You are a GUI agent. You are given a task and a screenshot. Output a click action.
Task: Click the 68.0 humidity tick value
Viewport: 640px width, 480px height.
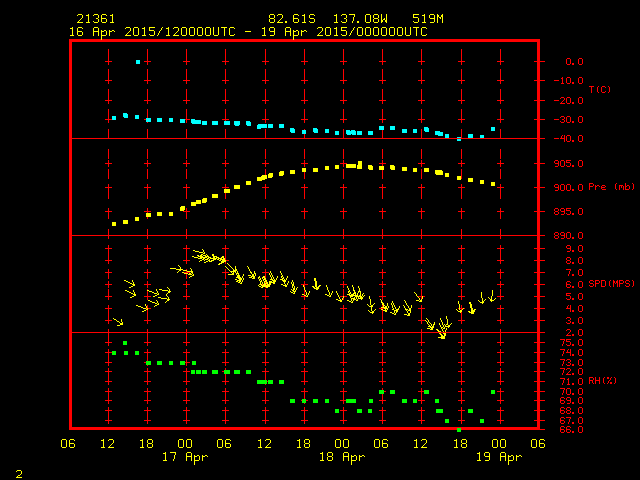(571, 411)
